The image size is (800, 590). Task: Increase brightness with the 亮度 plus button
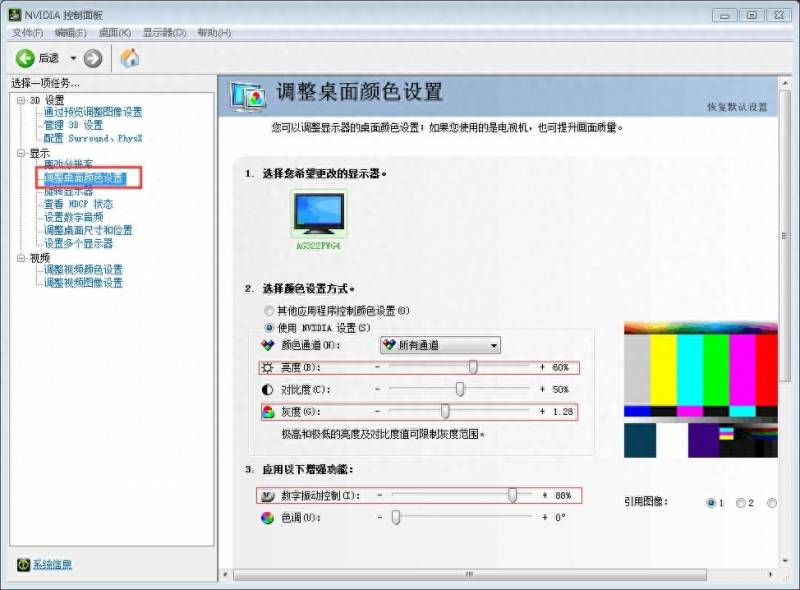click(x=542, y=367)
